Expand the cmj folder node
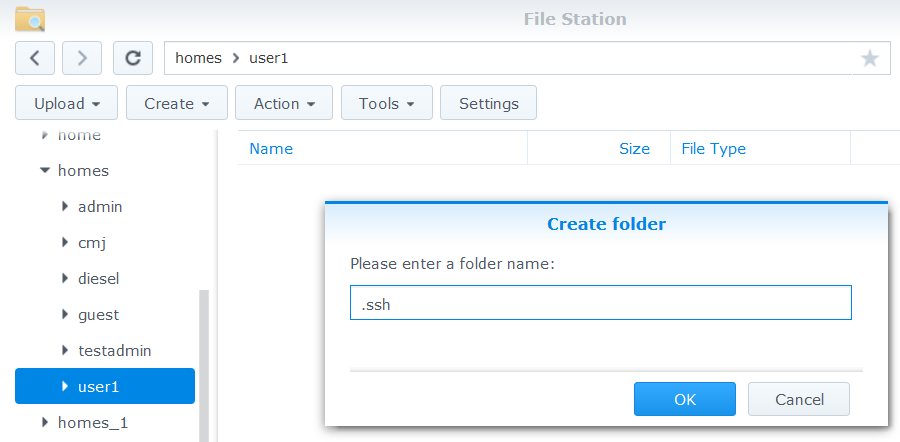The image size is (900, 442). tap(65, 242)
